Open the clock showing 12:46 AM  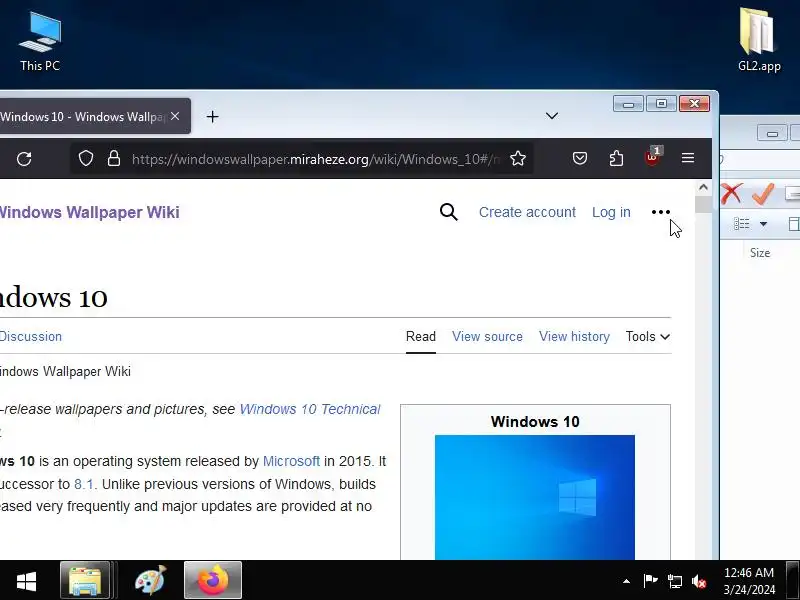click(x=748, y=581)
